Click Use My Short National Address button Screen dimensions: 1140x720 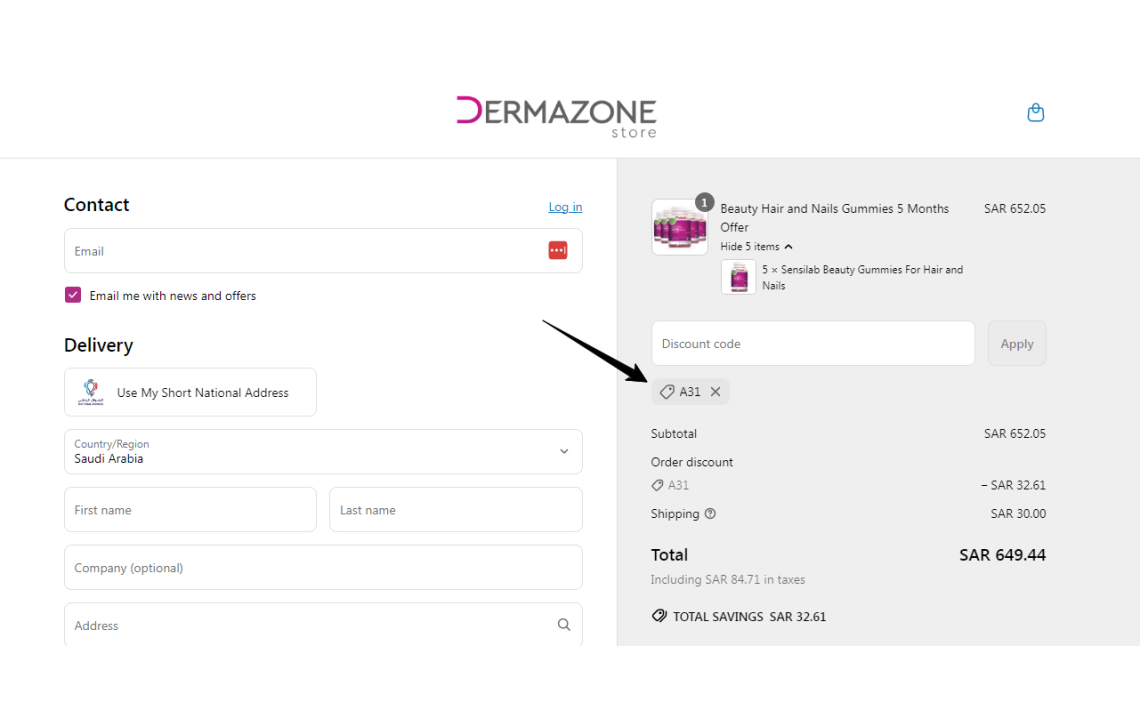coord(190,392)
